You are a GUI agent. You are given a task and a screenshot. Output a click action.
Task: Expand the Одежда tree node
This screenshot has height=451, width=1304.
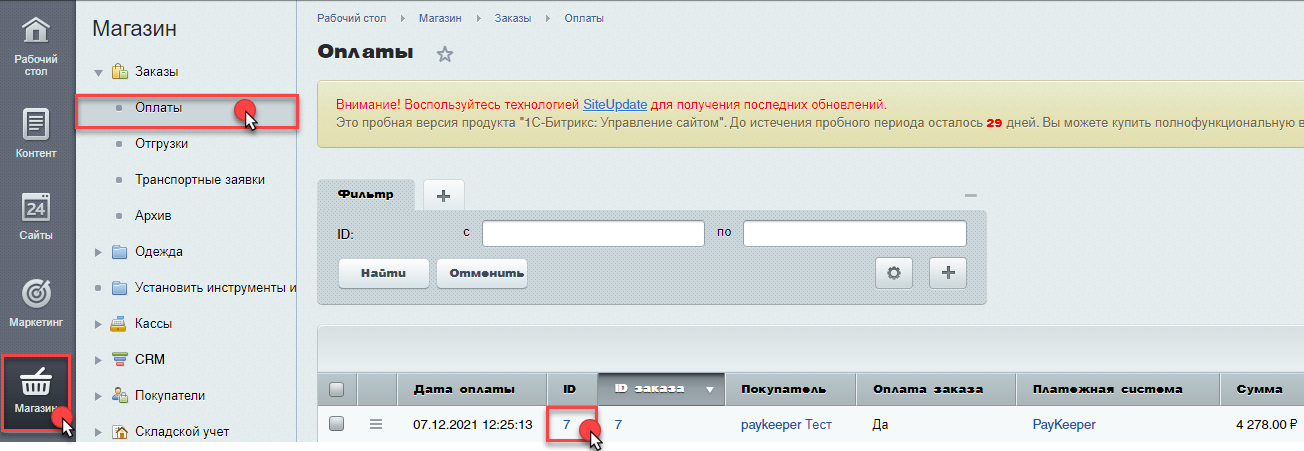point(98,253)
